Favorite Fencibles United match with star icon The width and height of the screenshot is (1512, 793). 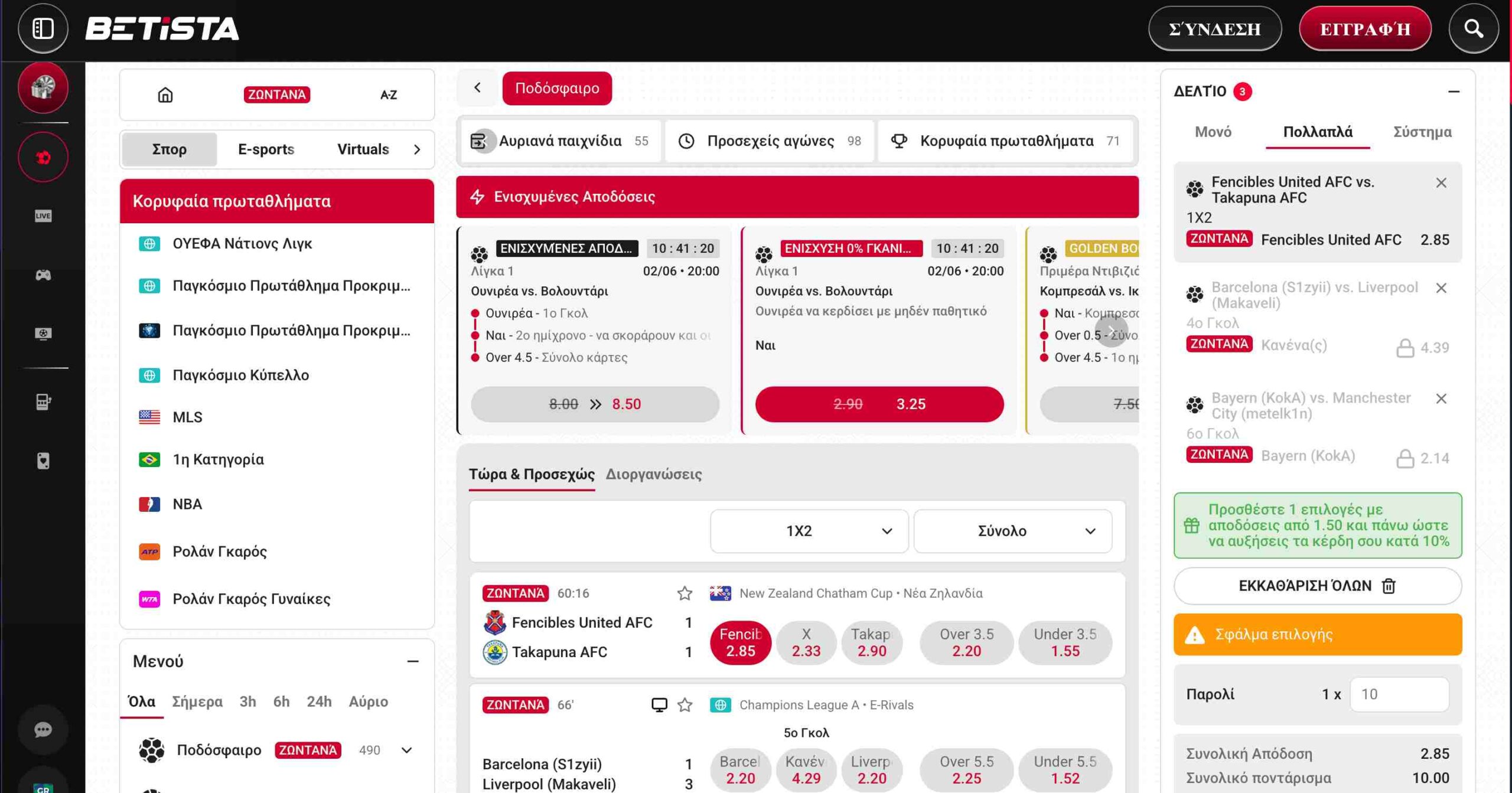(x=685, y=593)
